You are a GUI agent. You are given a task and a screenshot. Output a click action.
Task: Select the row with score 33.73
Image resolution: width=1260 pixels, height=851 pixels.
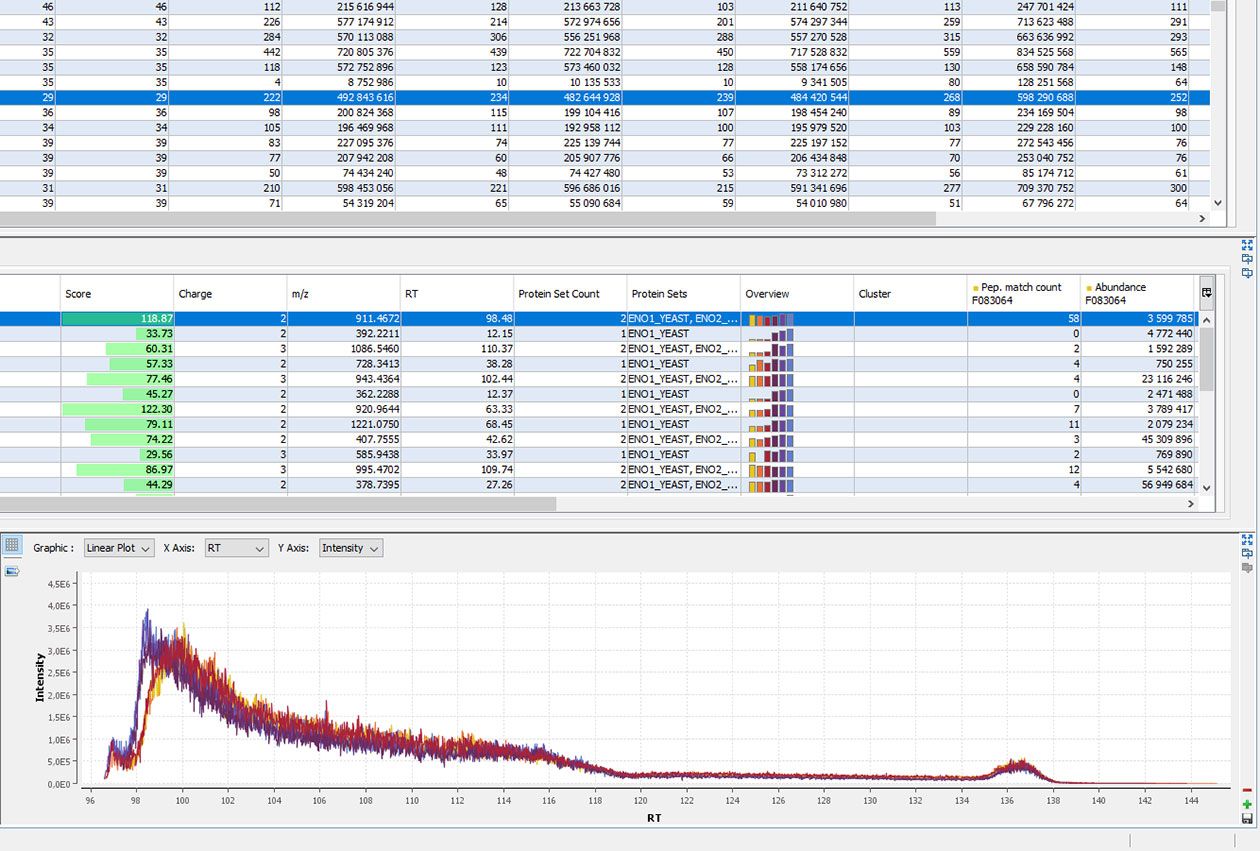point(598,334)
